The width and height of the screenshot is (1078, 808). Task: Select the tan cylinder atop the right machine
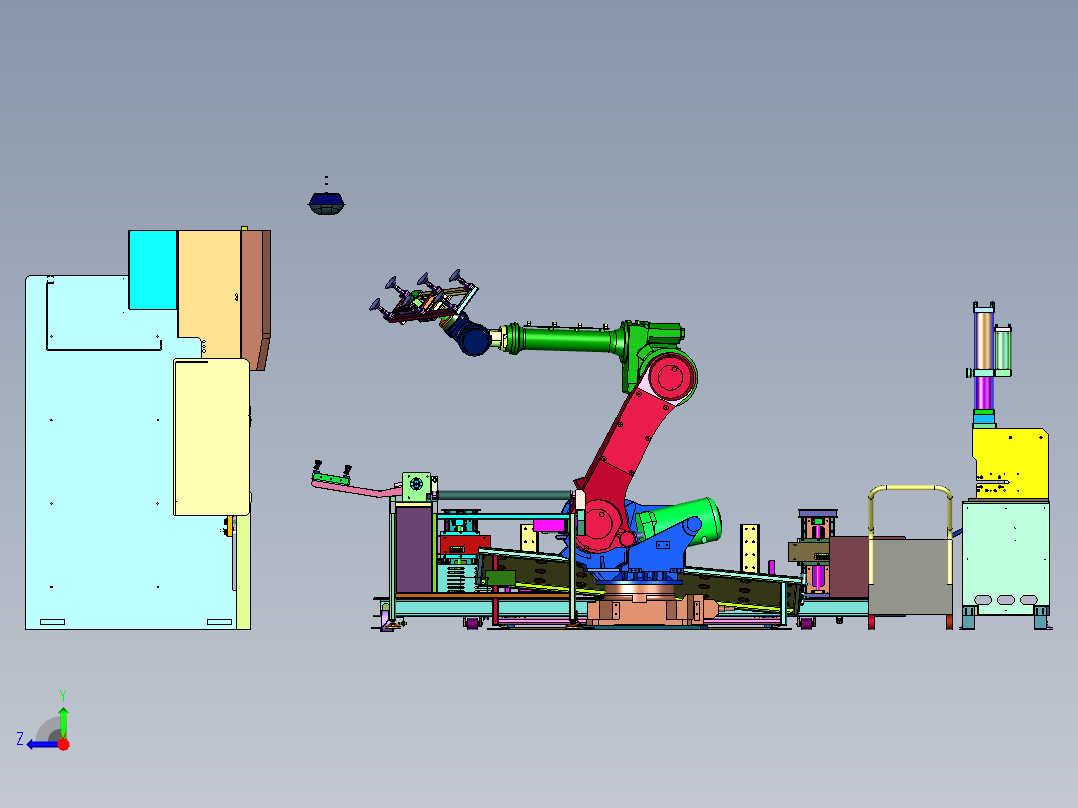point(984,340)
